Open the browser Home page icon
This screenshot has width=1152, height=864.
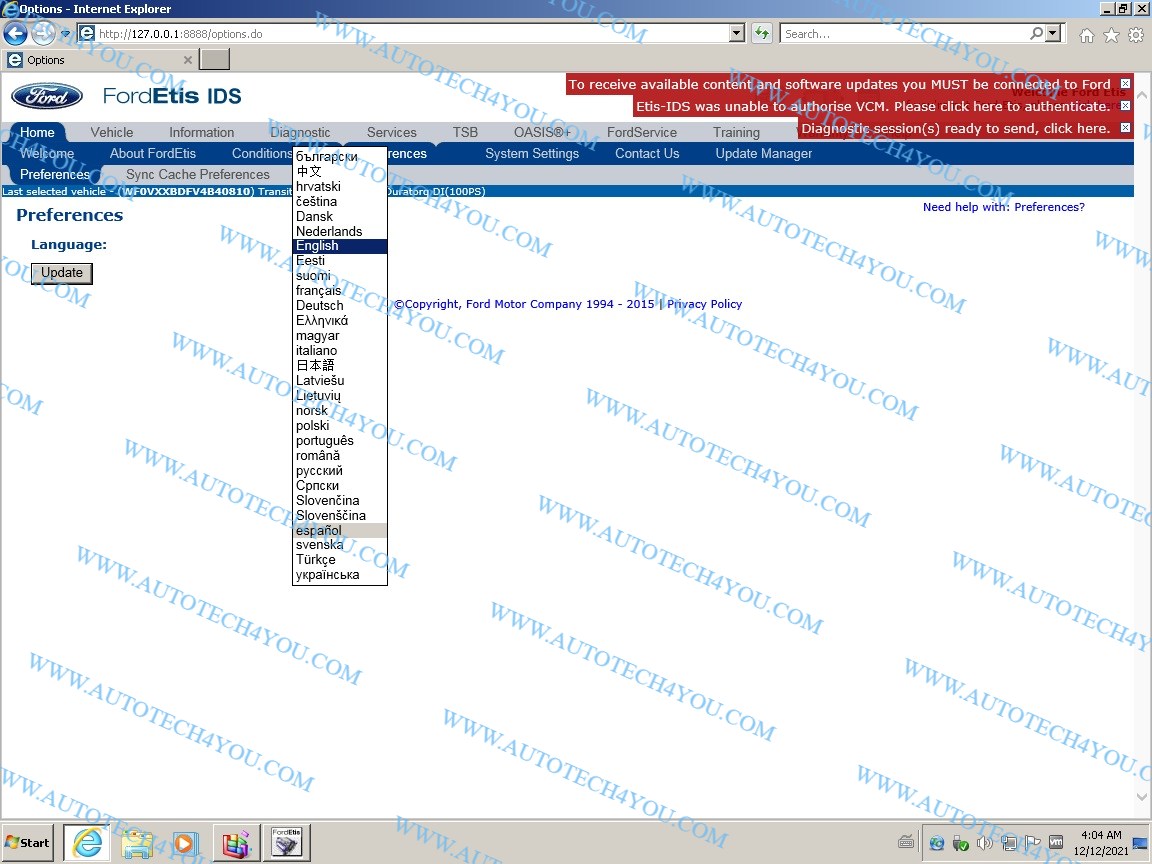(x=1087, y=35)
